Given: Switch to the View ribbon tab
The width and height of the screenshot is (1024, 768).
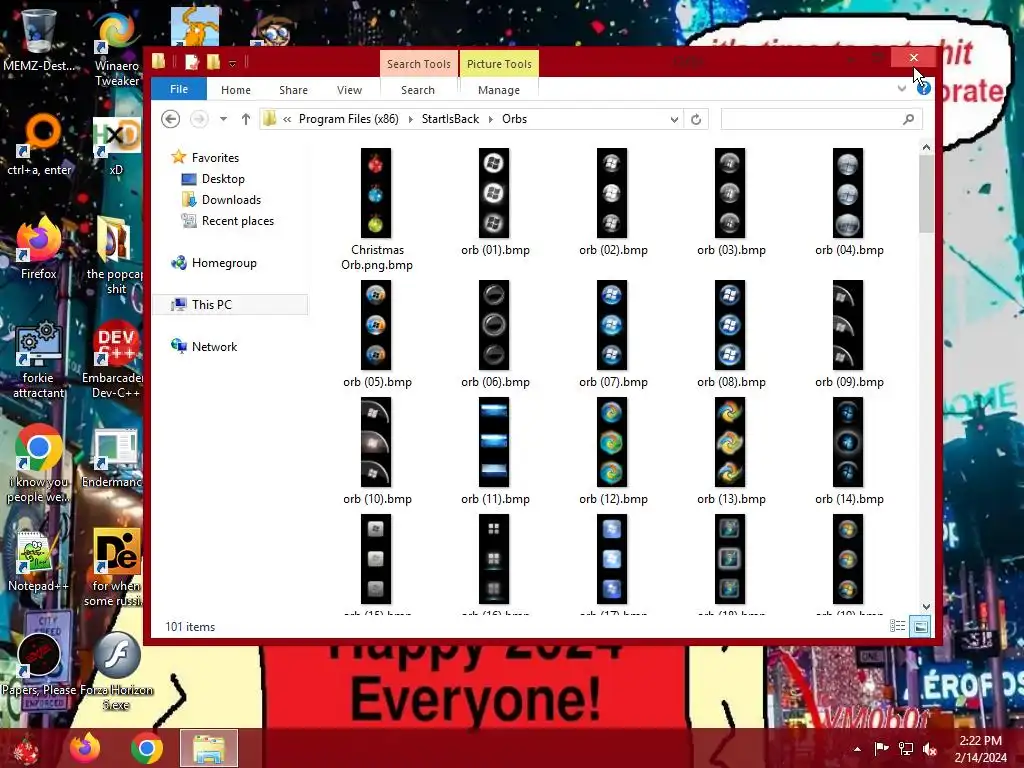Looking at the screenshot, I should click(x=349, y=89).
